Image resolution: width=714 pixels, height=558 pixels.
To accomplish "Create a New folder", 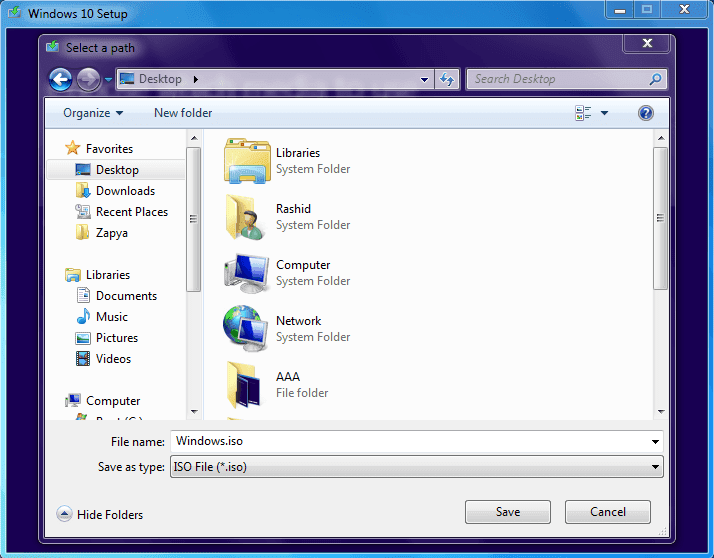I will [x=183, y=113].
